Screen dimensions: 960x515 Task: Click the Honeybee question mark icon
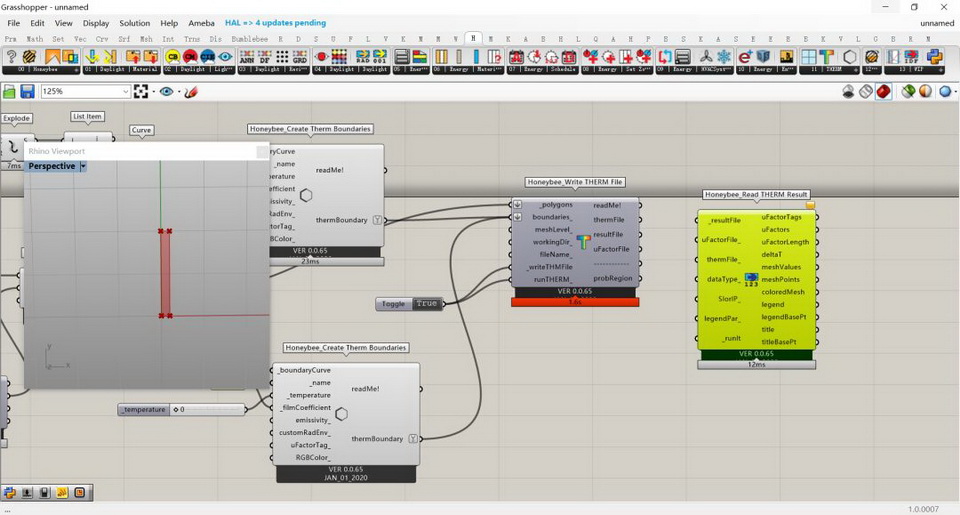pos(10,57)
